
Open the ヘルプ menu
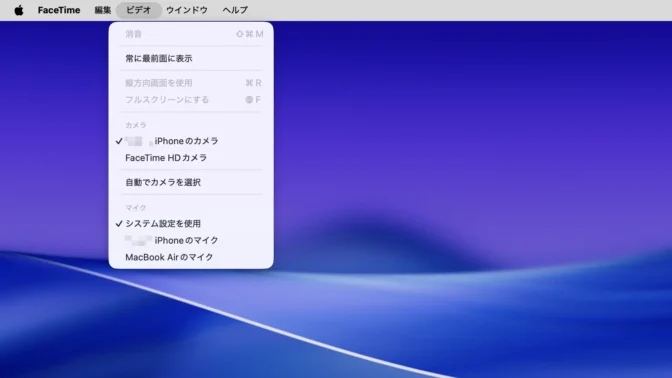click(235, 10)
